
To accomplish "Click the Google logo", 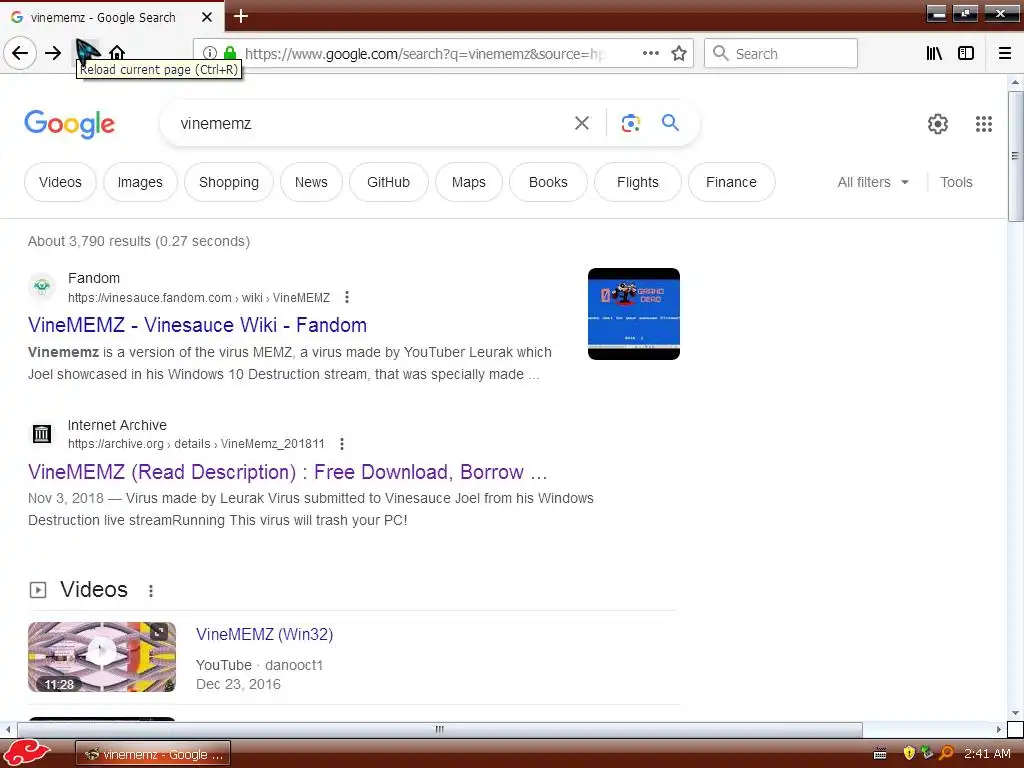I will [x=69, y=124].
